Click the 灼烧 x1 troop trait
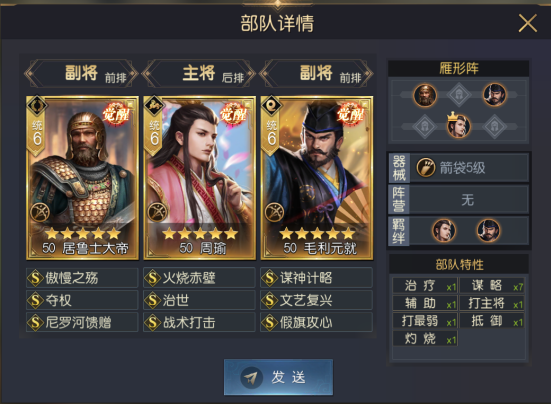Image resolution: width=551 pixels, height=404 pixels. tap(425, 339)
